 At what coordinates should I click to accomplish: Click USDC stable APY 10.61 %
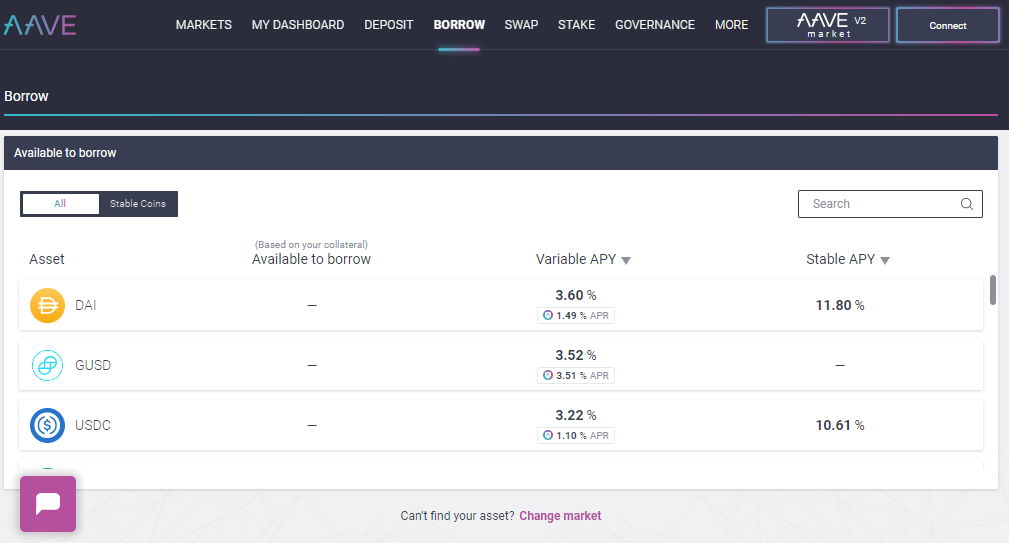point(840,425)
